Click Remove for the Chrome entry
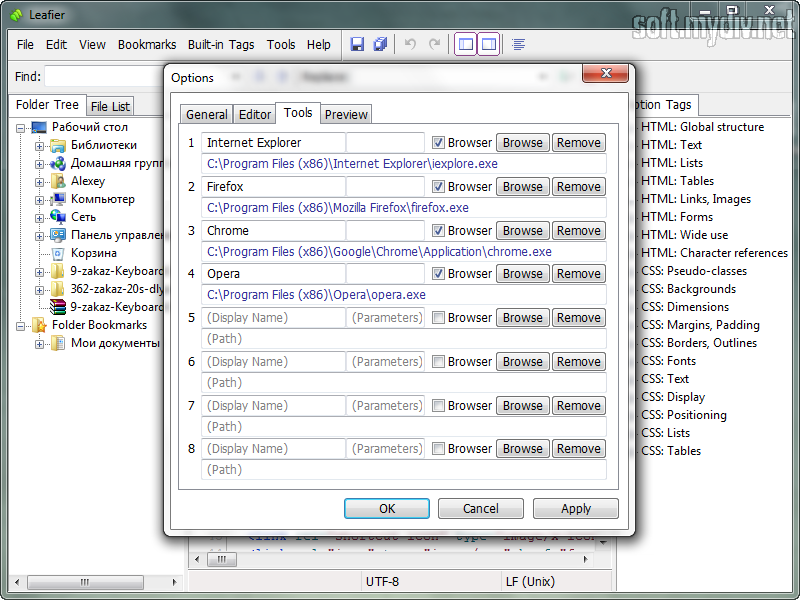This screenshot has height=600, width=800. [x=578, y=231]
